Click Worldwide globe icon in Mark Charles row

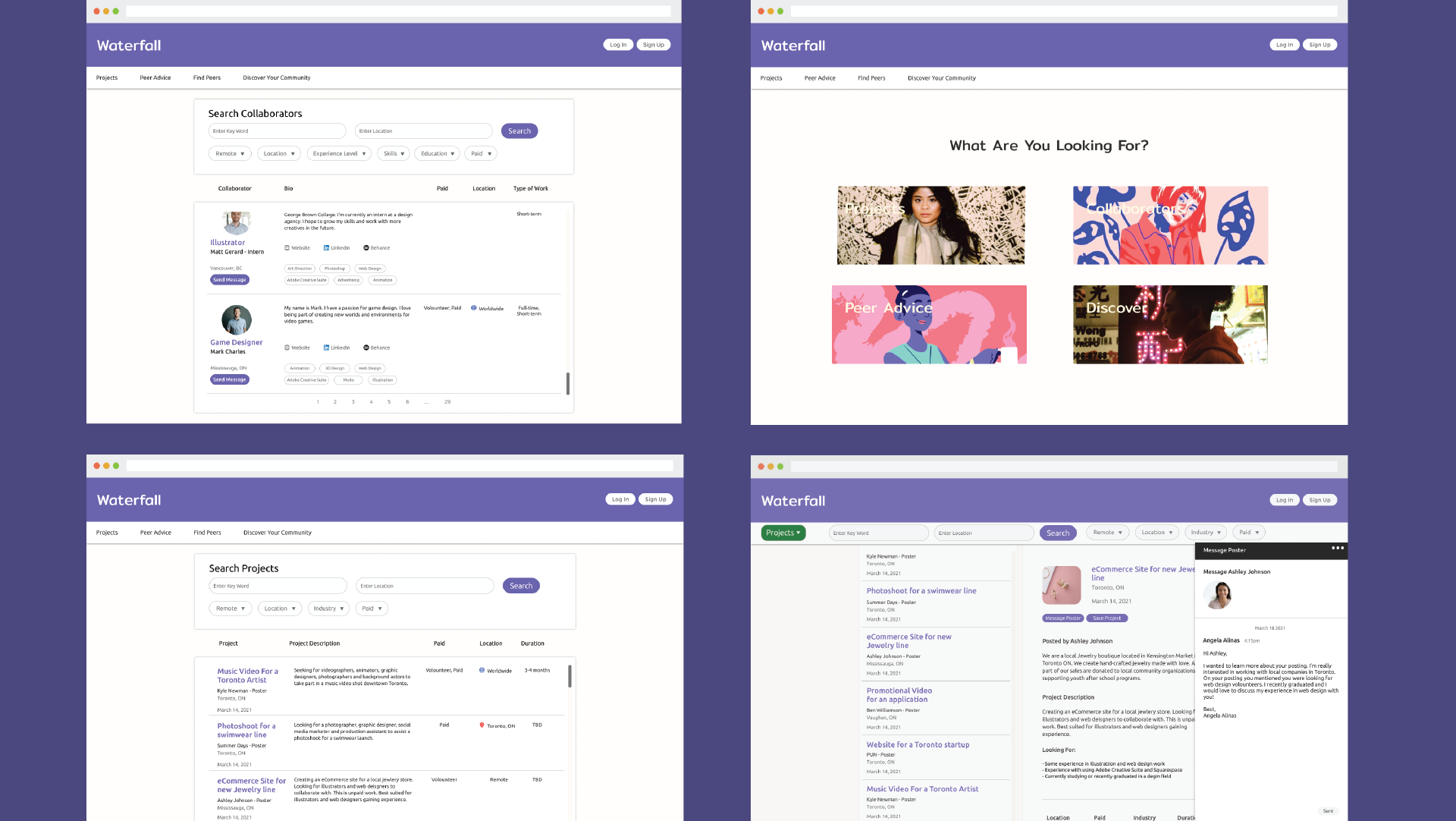(474, 308)
